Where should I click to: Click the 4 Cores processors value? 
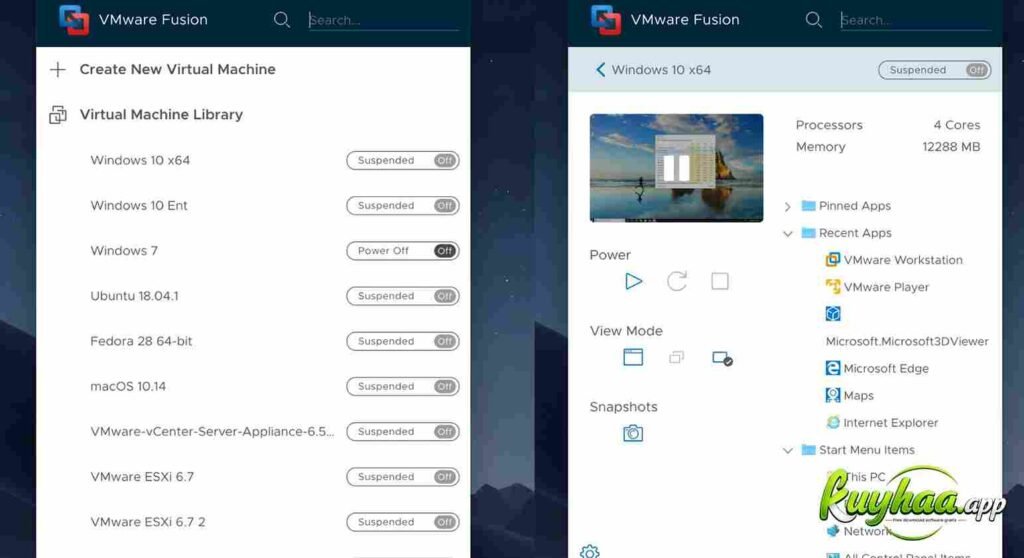pos(956,125)
